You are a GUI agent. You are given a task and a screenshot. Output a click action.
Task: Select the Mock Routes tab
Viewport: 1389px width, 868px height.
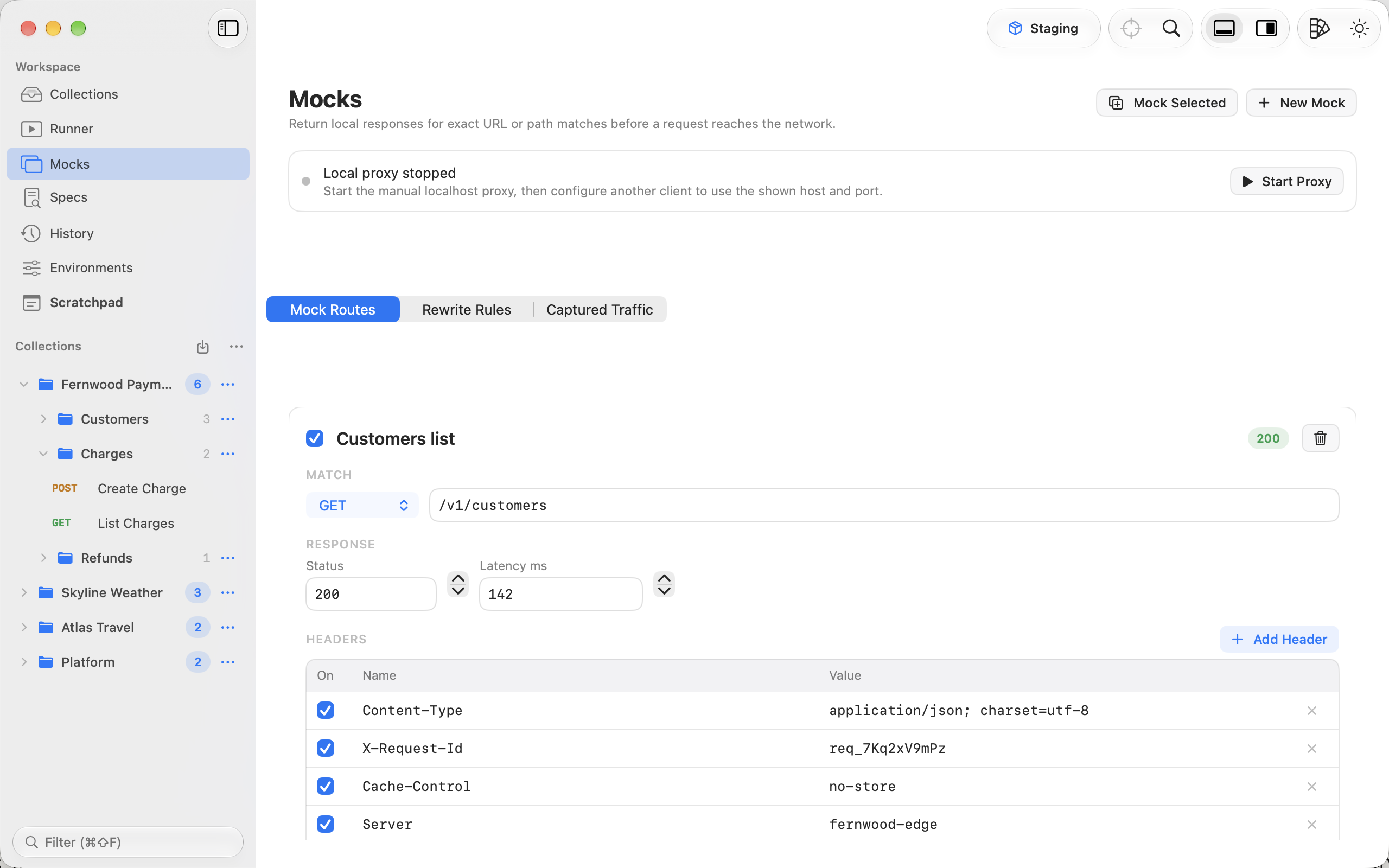click(x=333, y=309)
